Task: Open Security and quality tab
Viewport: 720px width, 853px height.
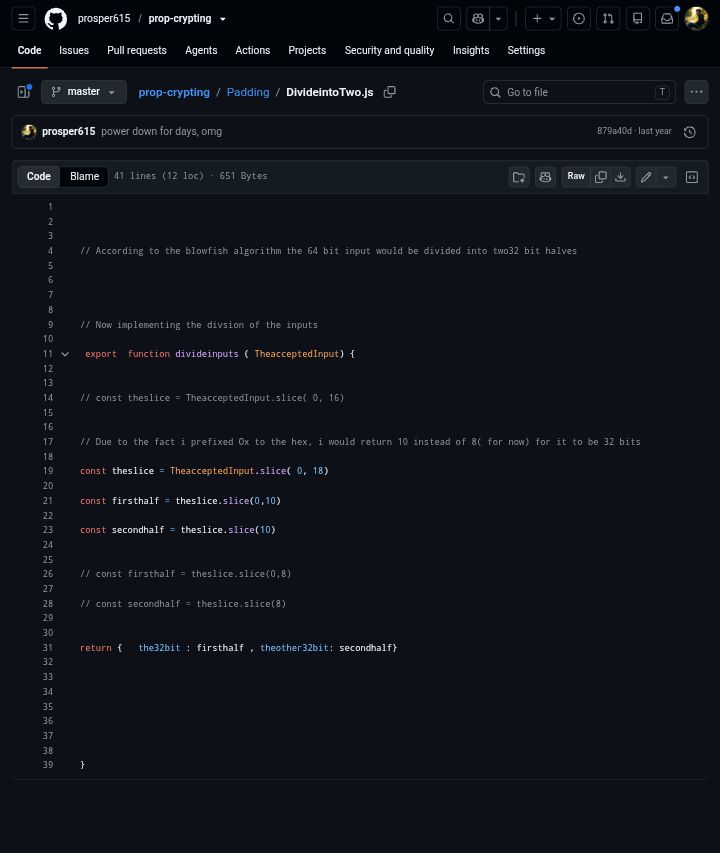Action: 389,50
